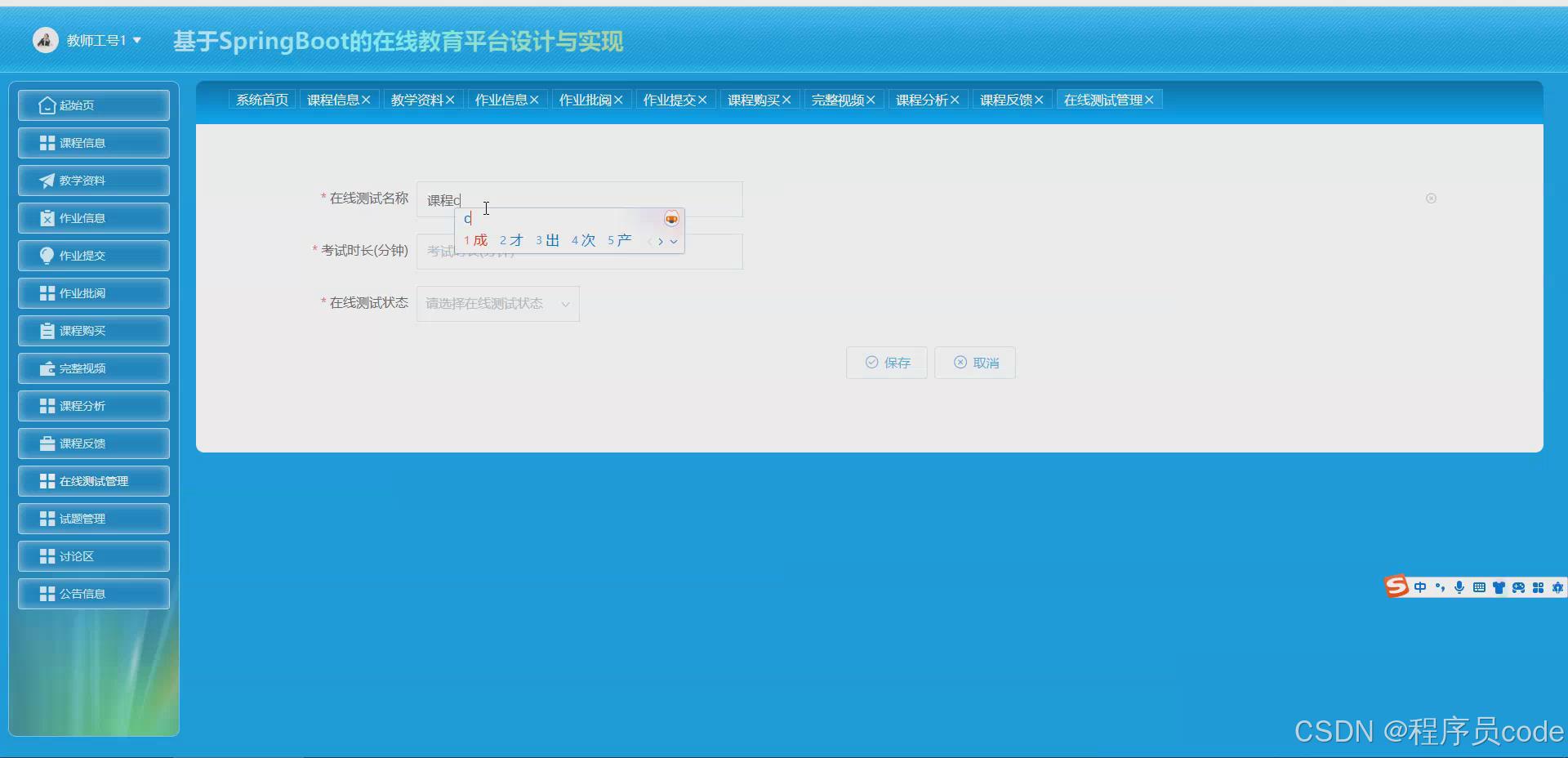
Task: Switch to the 系统首页 tab
Action: click(261, 99)
